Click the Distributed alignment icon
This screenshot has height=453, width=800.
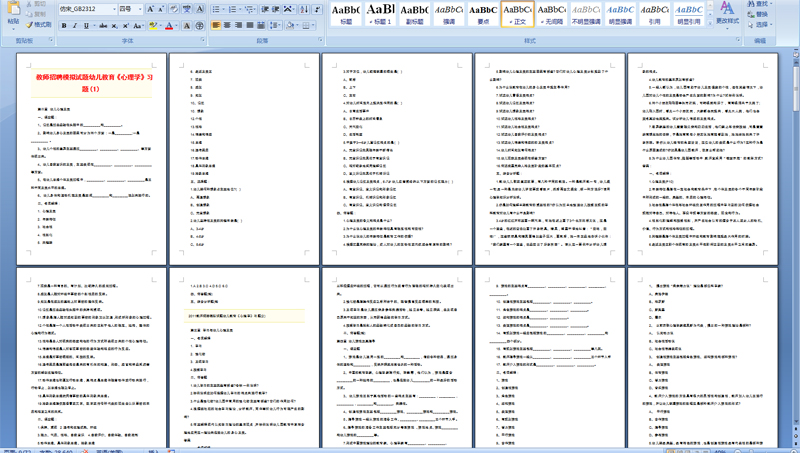(261, 25)
